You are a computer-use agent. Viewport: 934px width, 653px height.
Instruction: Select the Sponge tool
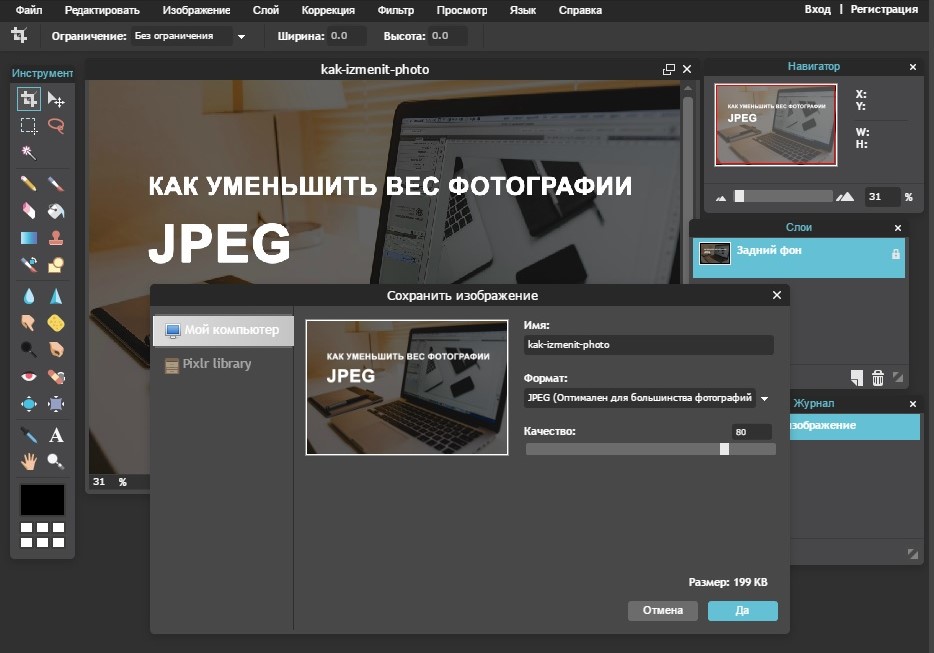[x=56, y=323]
